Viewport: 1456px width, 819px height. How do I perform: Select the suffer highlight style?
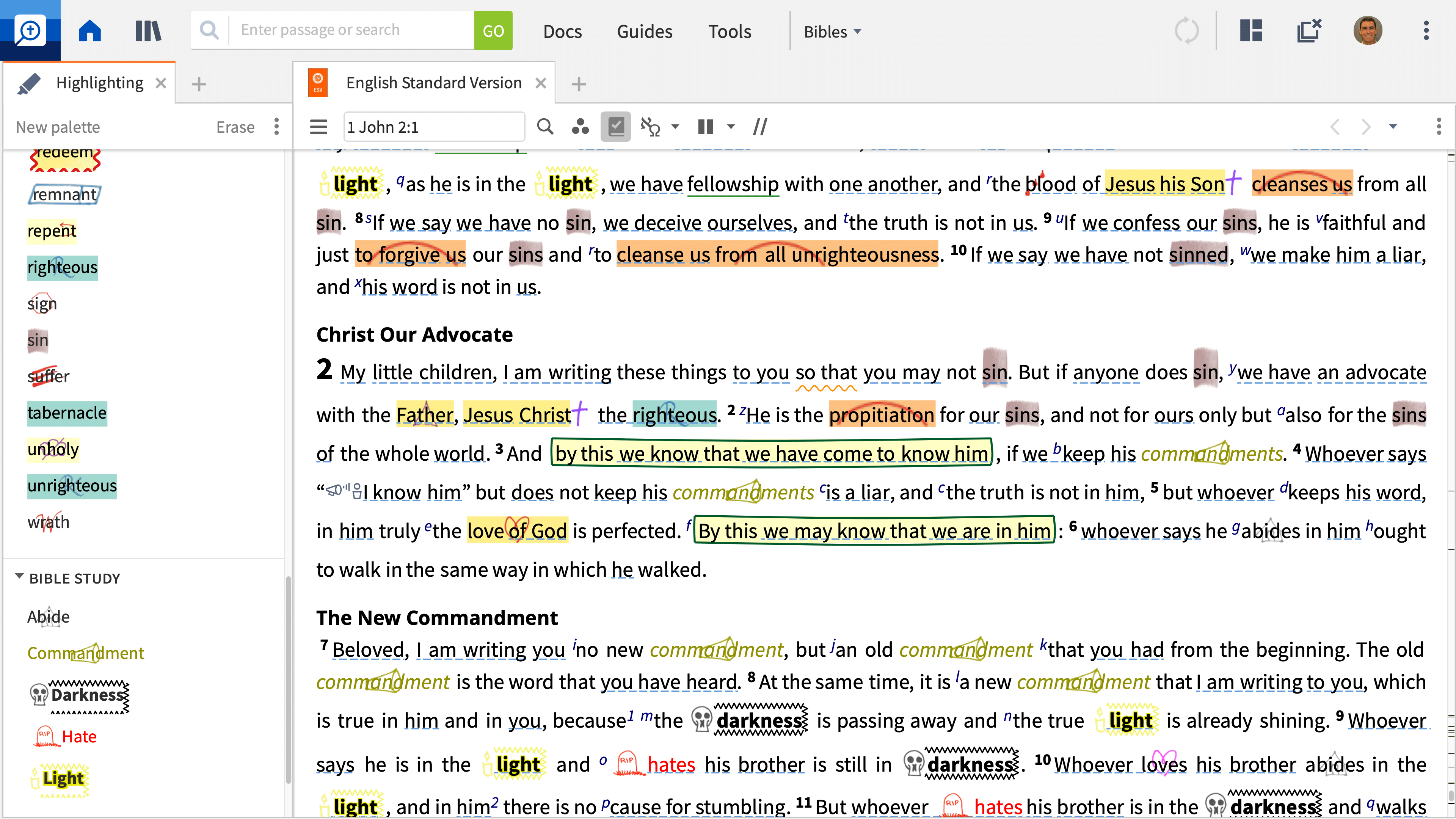point(48,376)
